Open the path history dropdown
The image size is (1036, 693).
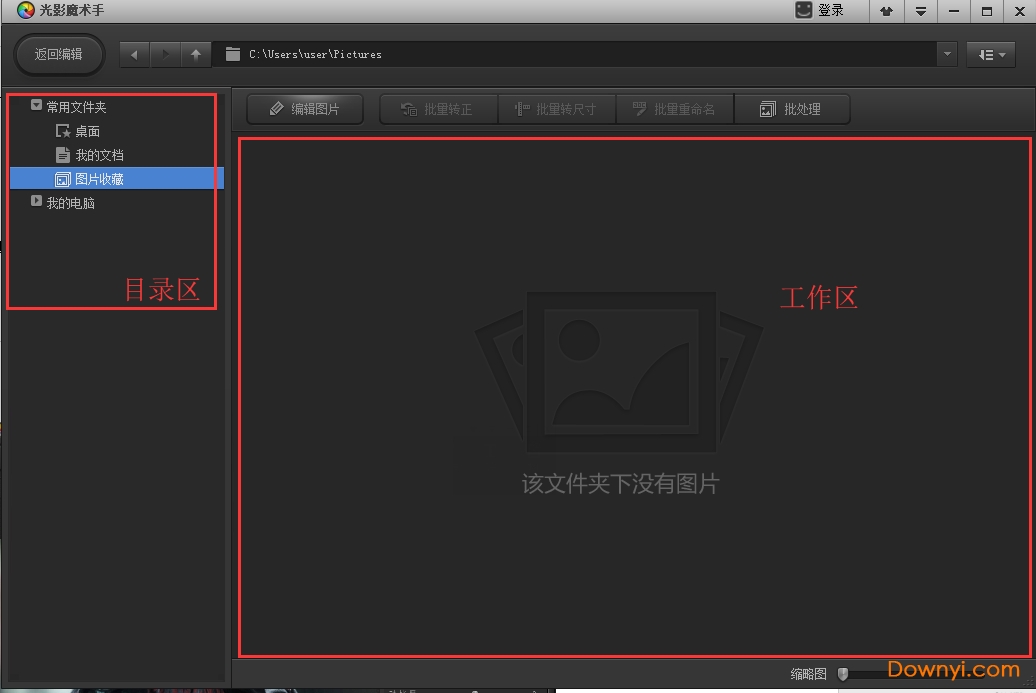[x=947, y=54]
